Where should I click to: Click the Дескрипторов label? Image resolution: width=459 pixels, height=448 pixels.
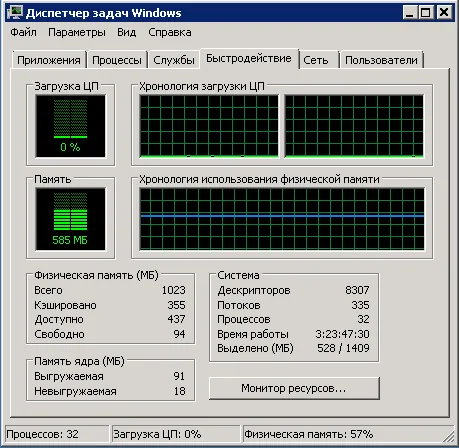click(254, 290)
